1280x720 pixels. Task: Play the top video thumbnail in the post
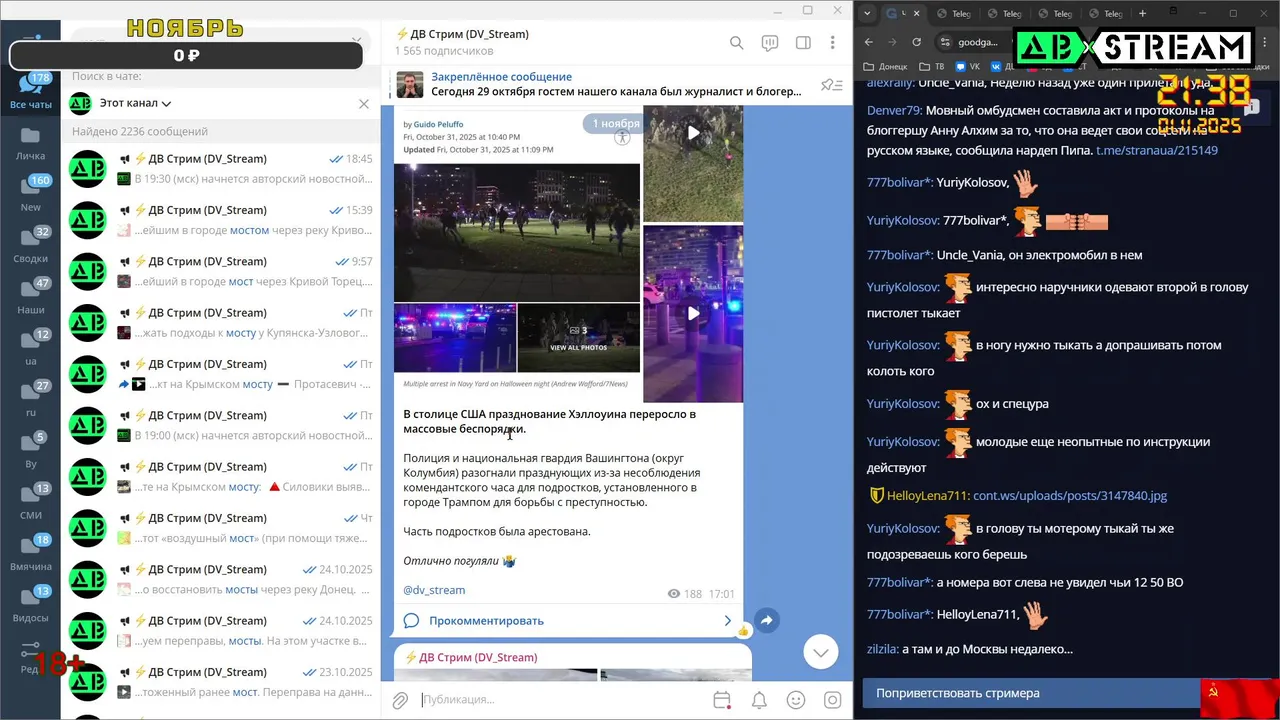[x=693, y=133]
